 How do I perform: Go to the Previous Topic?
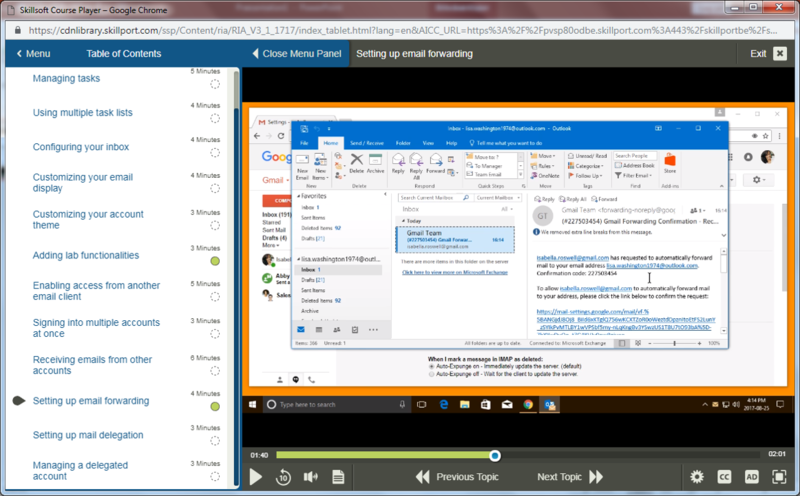[x=457, y=477]
